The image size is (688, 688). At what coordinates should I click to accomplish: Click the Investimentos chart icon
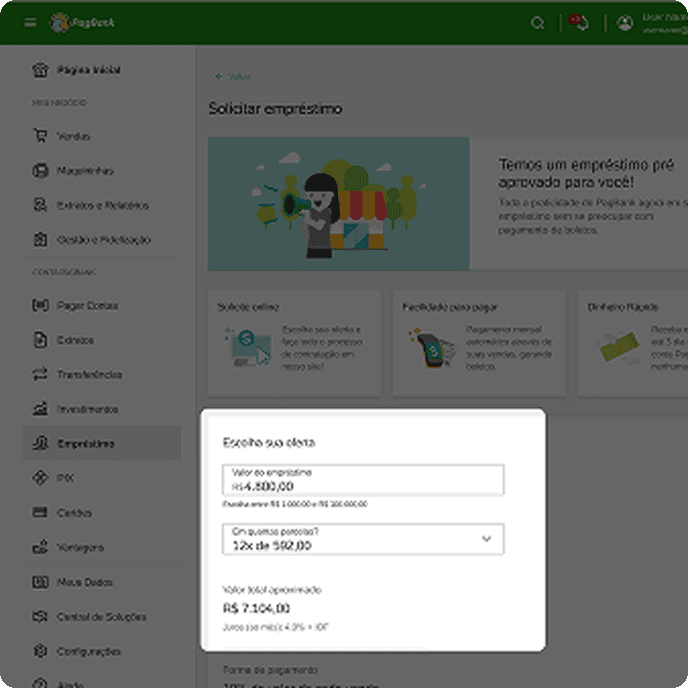click(x=40, y=409)
